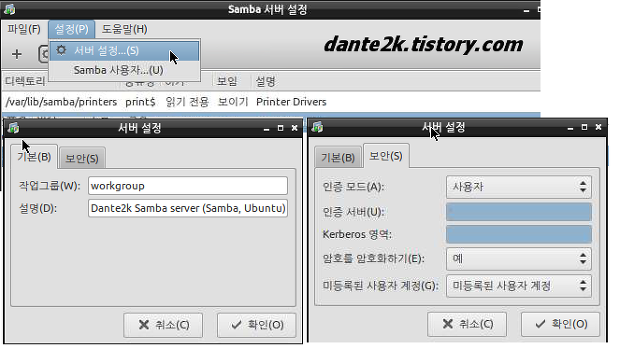
Task: Click the 인증 서버(U) field
Action: pyautogui.click(x=519, y=212)
